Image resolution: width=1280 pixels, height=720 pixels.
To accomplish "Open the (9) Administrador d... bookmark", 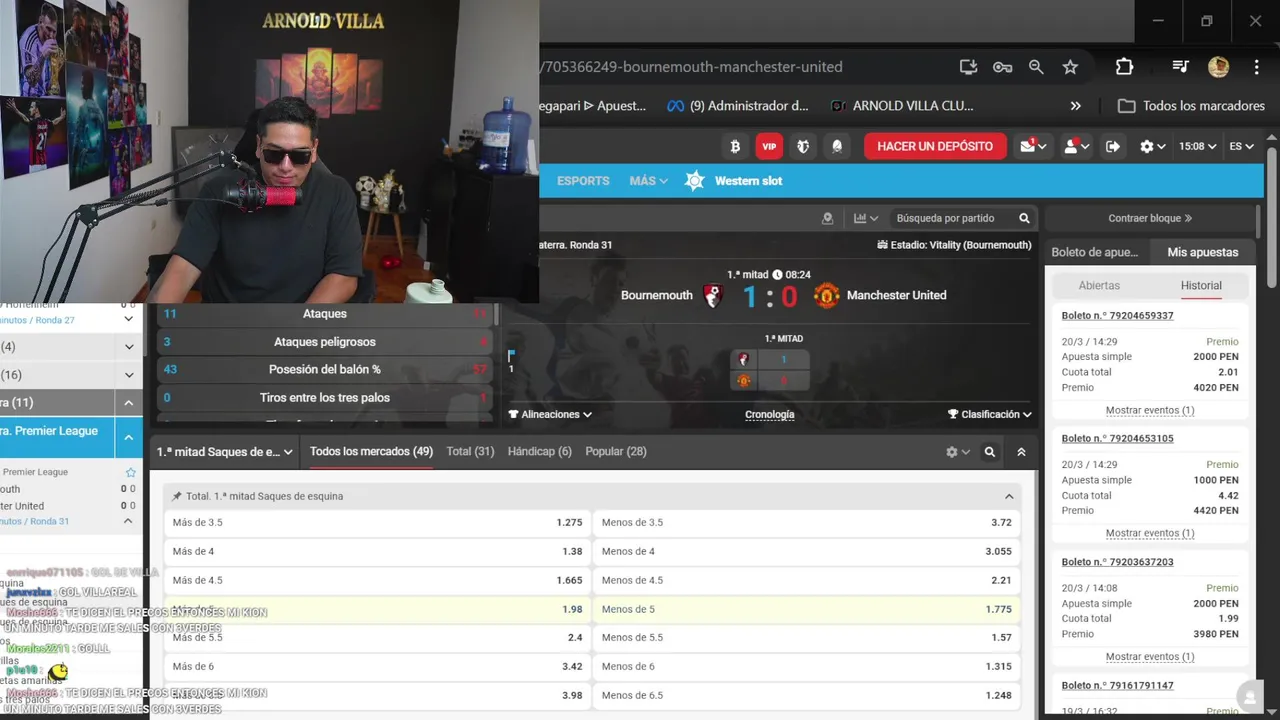I will tap(737, 106).
